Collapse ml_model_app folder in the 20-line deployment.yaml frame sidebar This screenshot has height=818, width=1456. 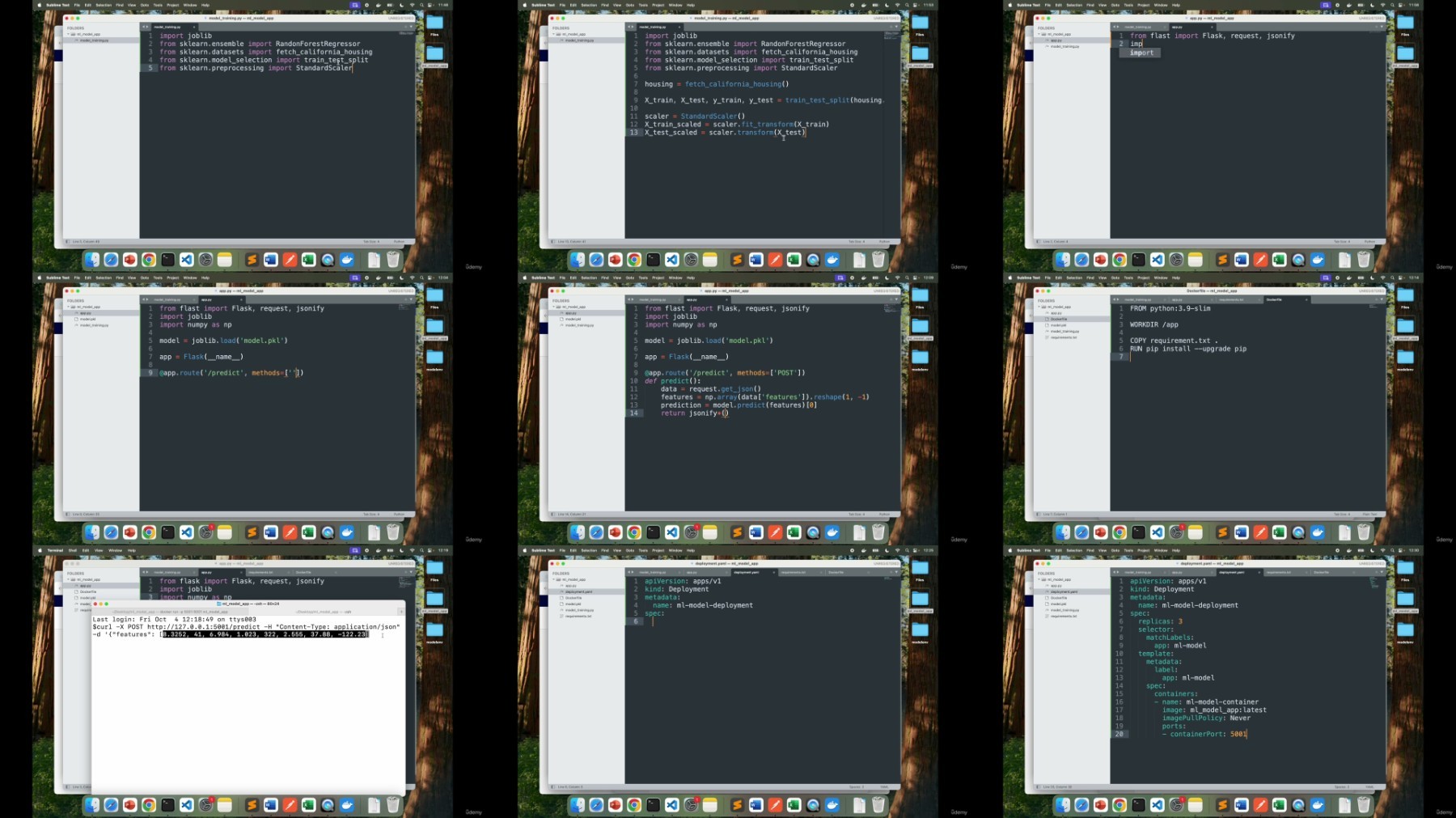click(x=1039, y=579)
